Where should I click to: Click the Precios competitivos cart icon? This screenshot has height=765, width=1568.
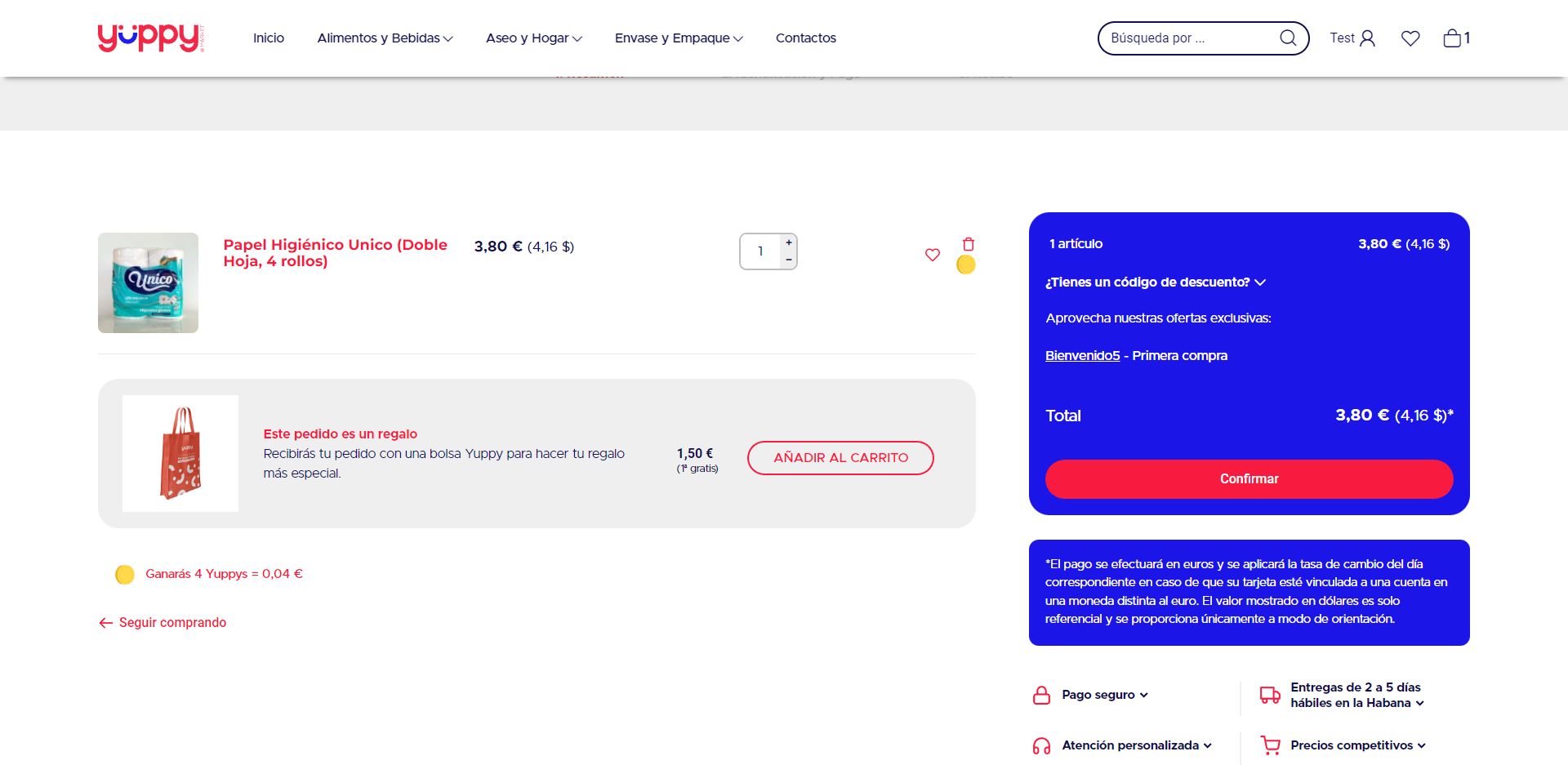click(1270, 745)
